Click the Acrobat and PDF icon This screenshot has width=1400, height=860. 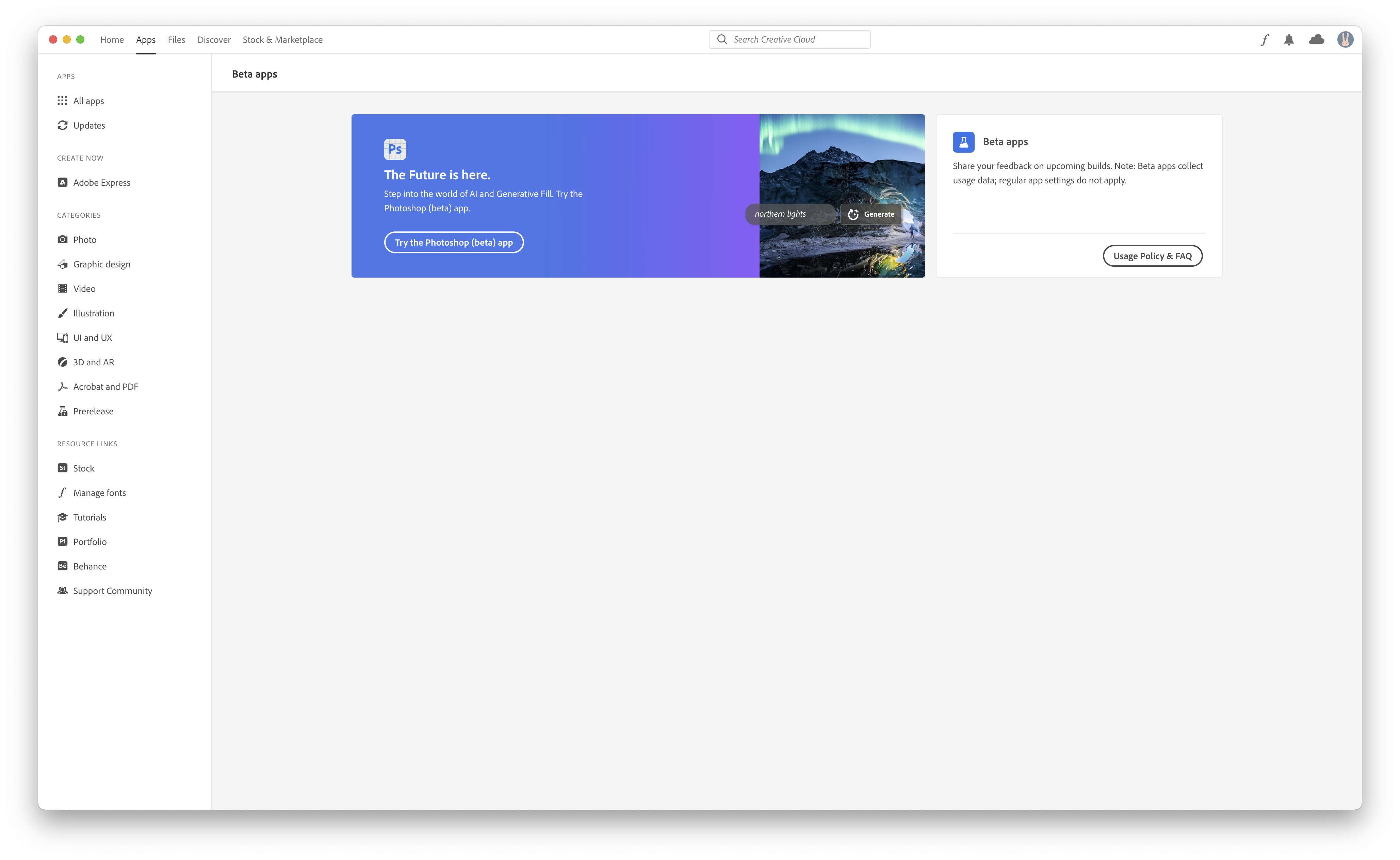click(x=63, y=387)
